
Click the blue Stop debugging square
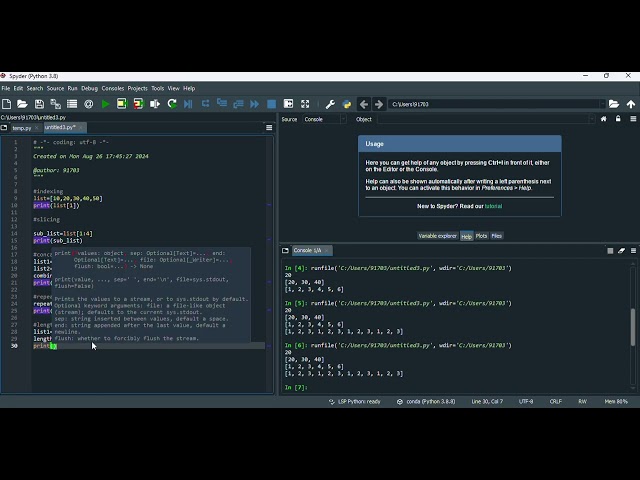271,104
